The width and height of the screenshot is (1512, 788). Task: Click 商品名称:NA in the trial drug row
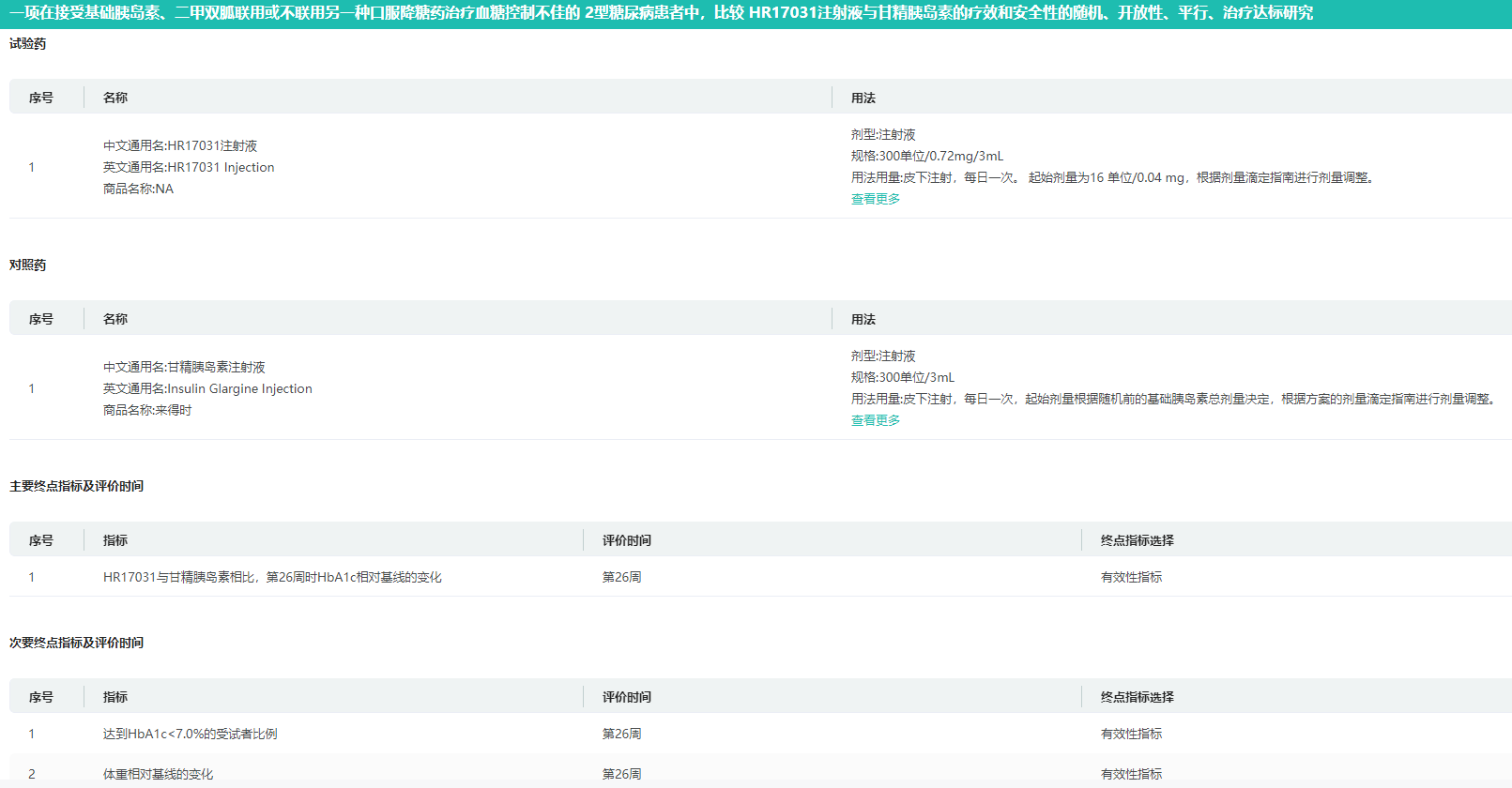point(138,189)
